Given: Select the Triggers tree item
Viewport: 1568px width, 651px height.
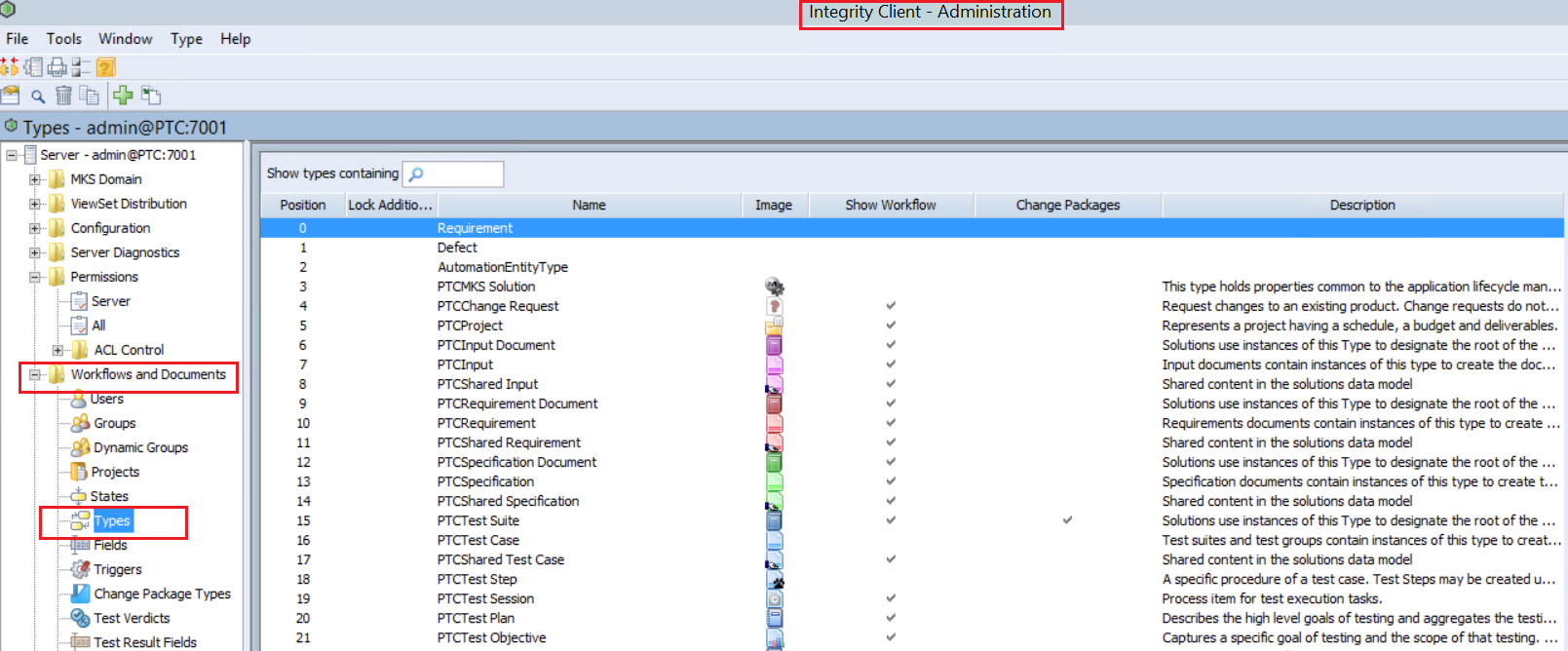Looking at the screenshot, I should click(117, 569).
